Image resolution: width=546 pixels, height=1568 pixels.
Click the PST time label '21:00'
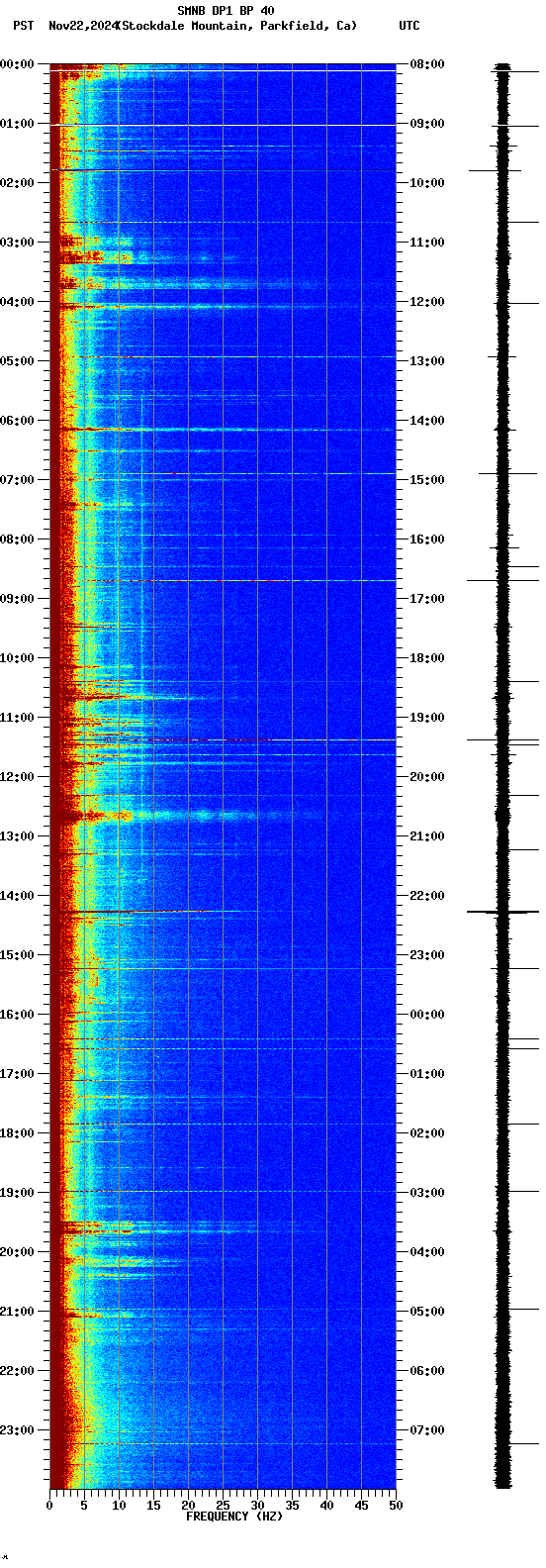coord(17,1312)
